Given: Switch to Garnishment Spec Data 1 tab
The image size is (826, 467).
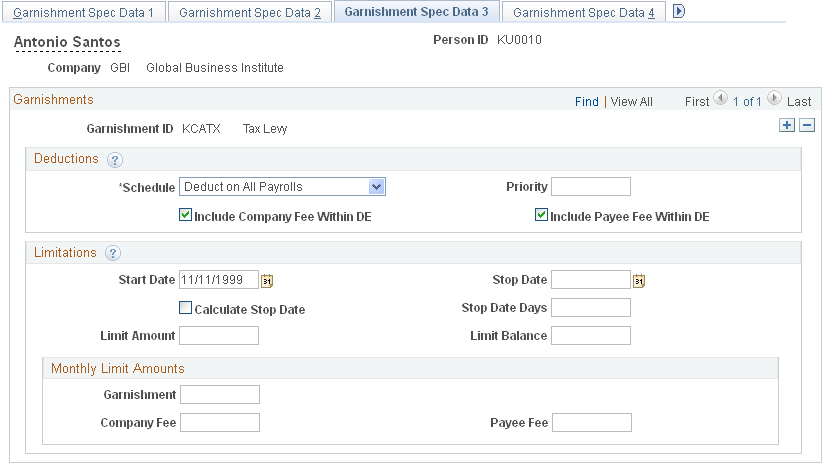Looking at the screenshot, I should coord(84,13).
